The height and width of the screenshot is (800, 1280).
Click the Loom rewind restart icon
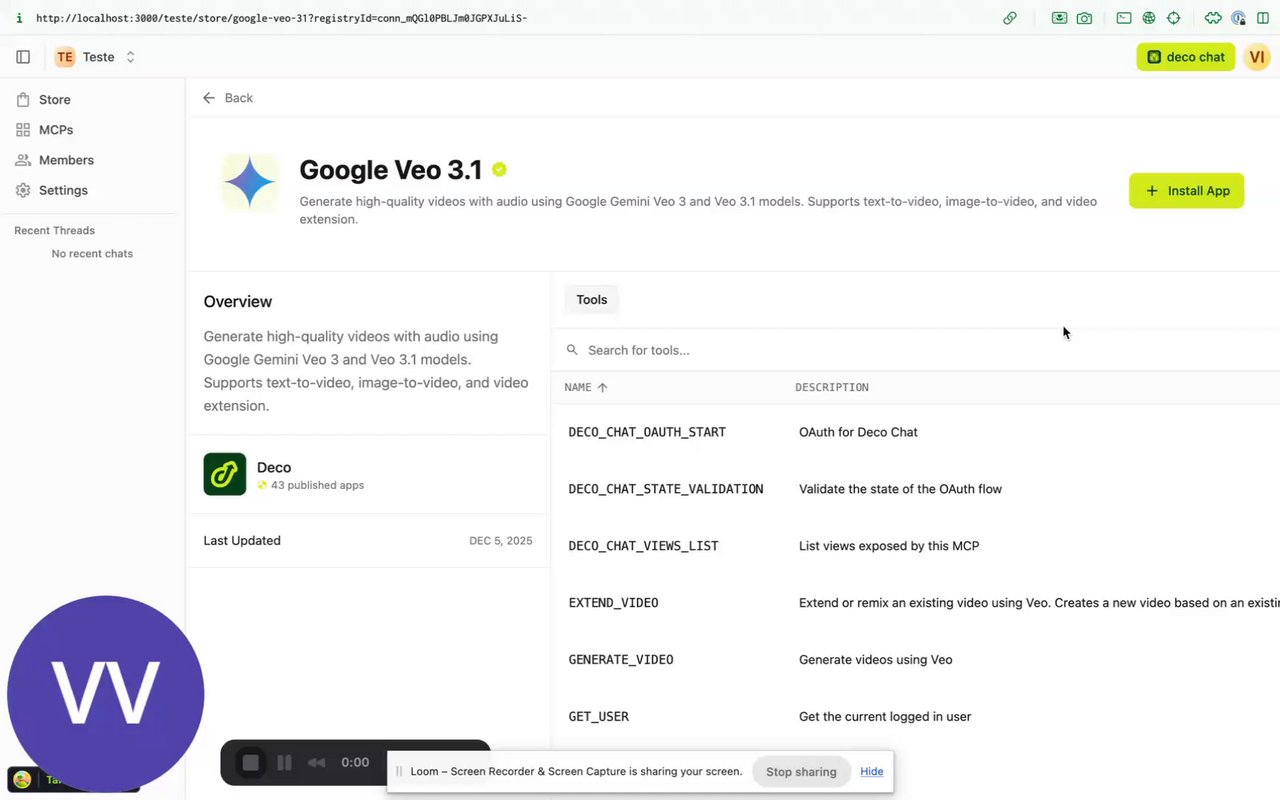coord(316,763)
